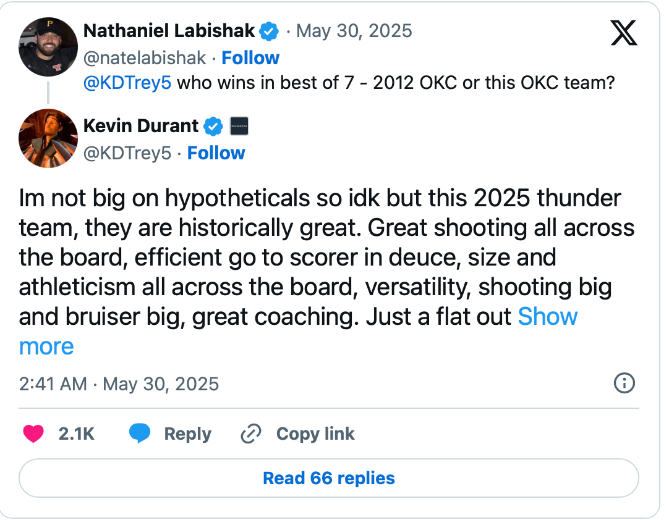This screenshot has width=669, height=520.
Task: Open the Nathaniel Labishak display name
Action: click(x=168, y=31)
